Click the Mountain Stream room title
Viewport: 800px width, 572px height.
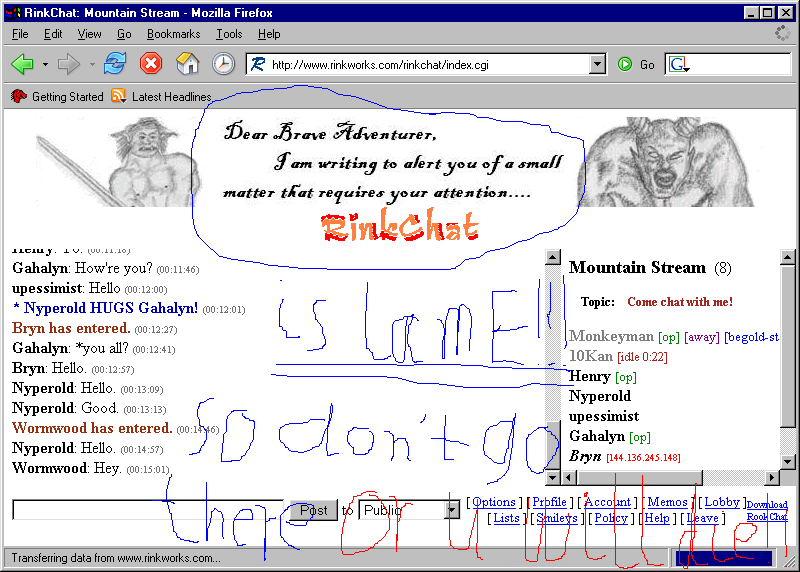point(637,267)
